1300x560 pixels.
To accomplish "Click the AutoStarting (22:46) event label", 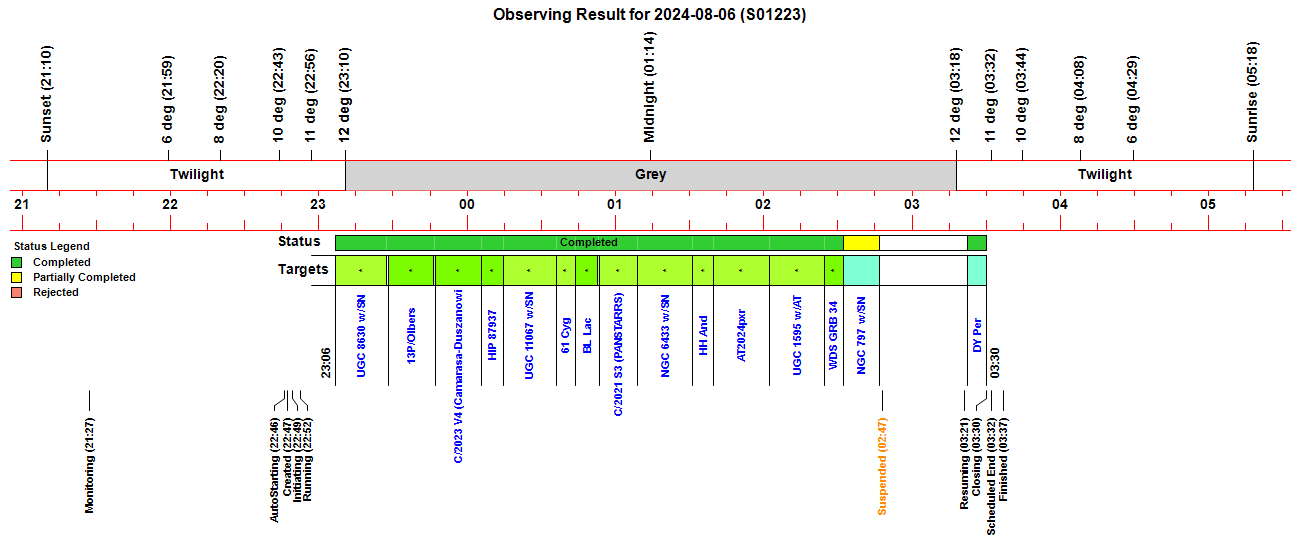I will coord(275,470).
